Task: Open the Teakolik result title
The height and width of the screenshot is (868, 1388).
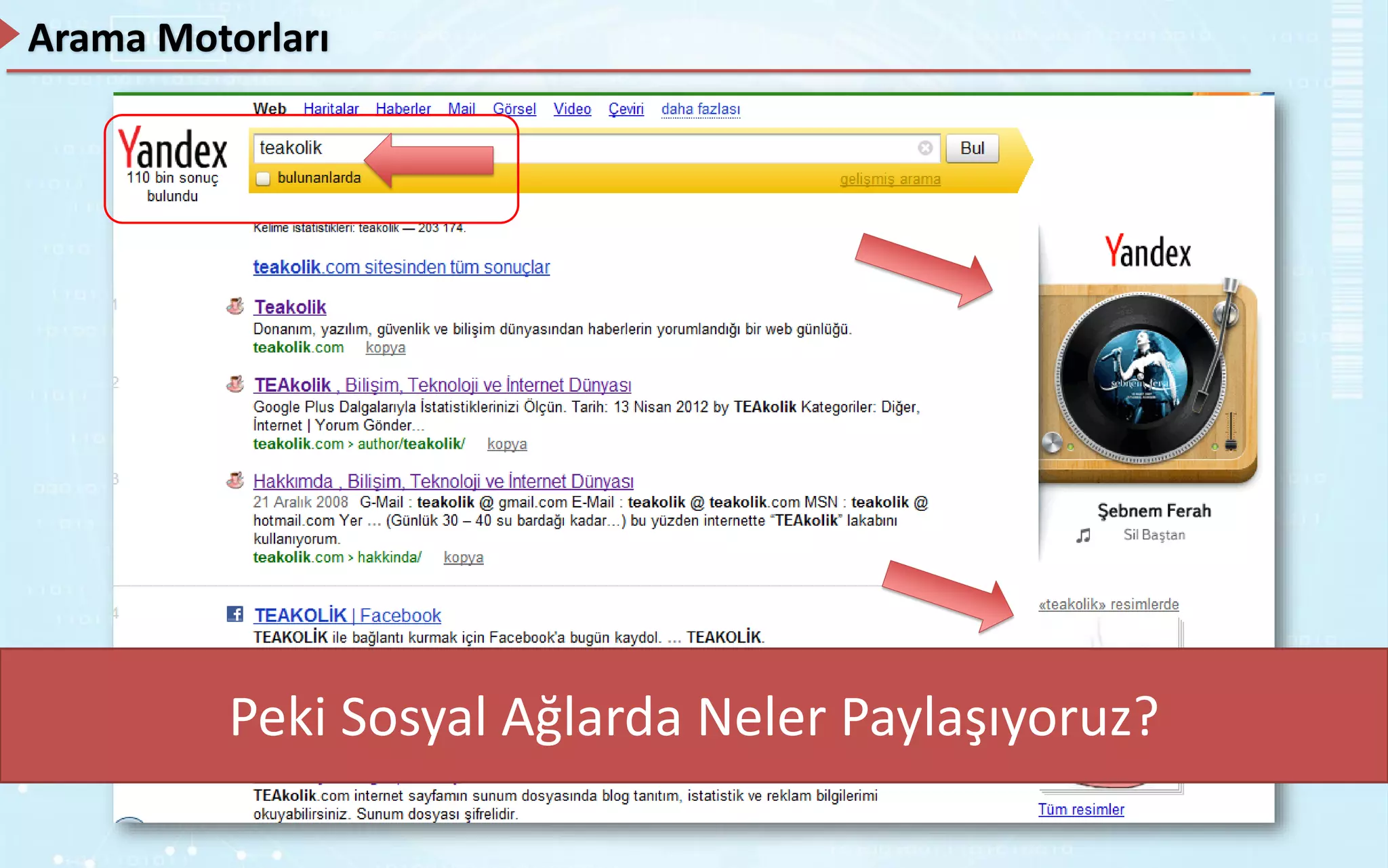Action: 290,307
